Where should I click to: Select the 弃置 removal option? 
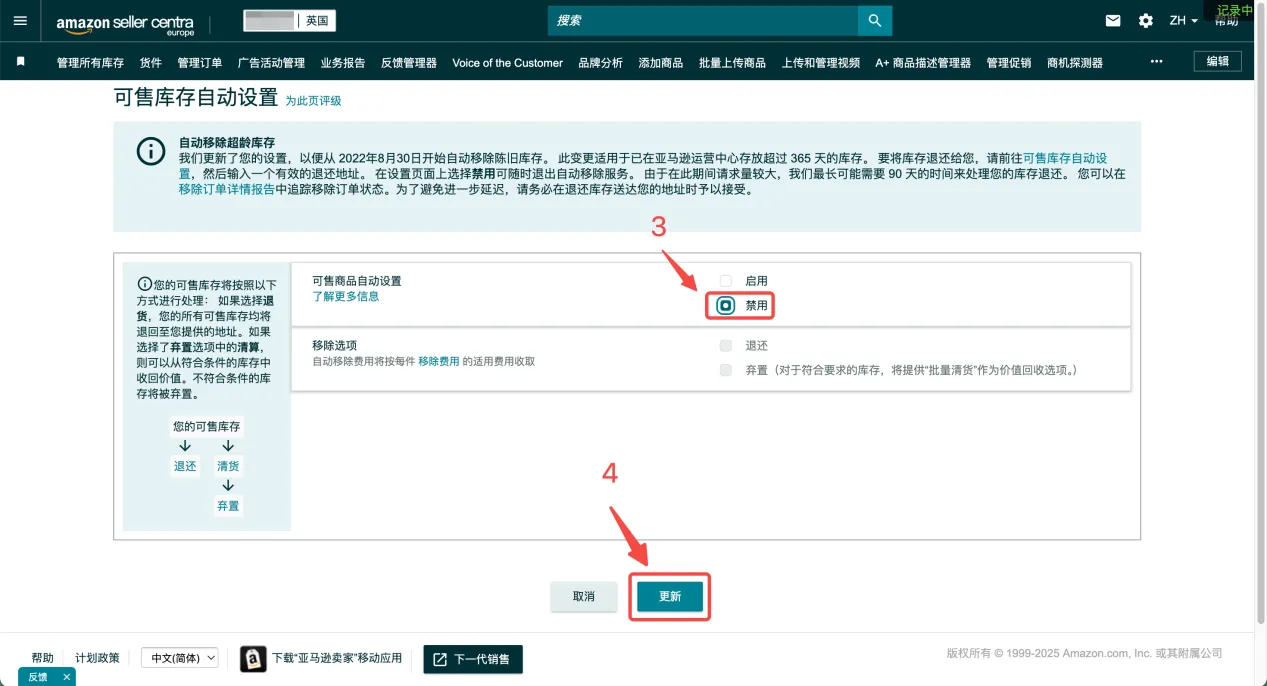[x=726, y=370]
